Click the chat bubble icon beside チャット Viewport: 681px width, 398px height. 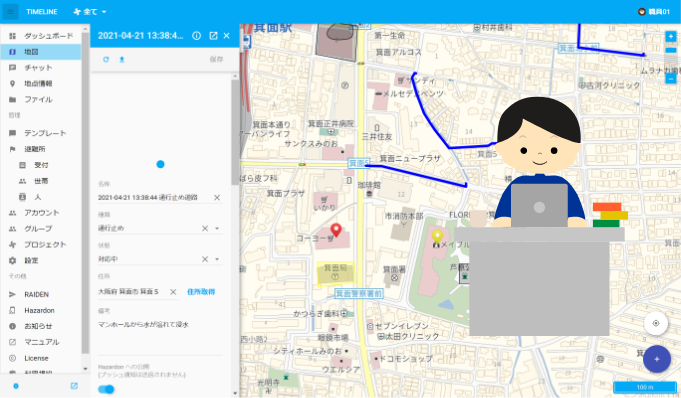(13, 68)
